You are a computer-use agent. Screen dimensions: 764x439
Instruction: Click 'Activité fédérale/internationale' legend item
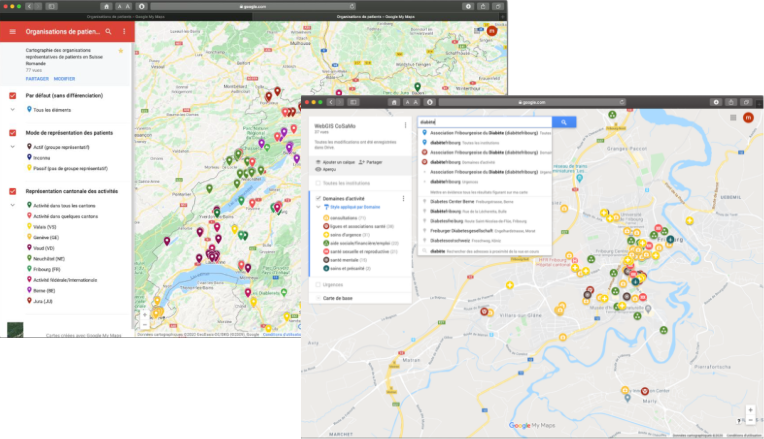[x=62, y=280]
